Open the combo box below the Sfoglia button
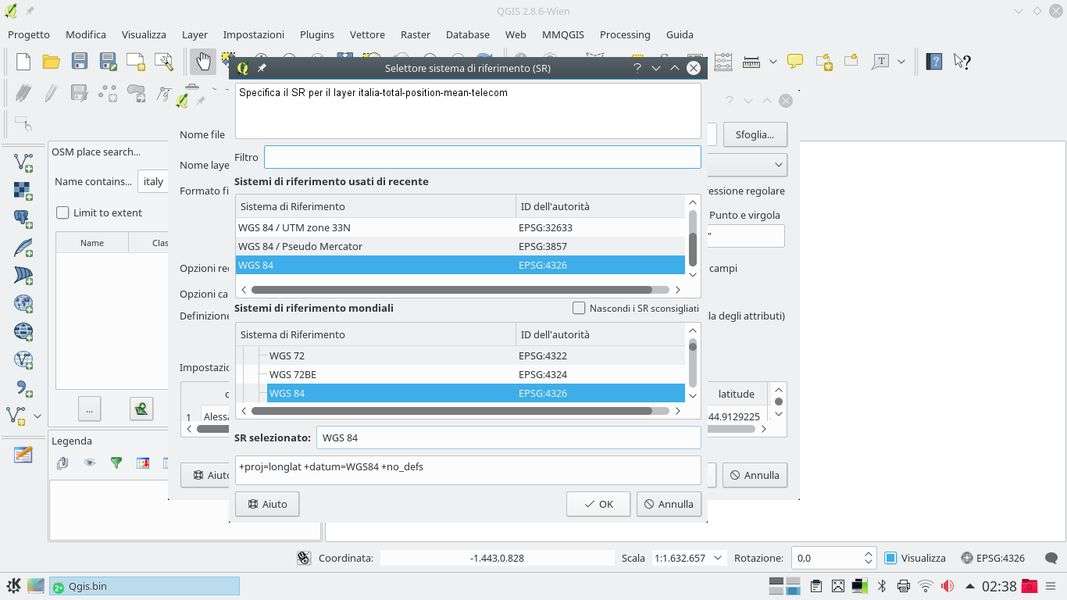Screen dimensions: 1067x600 (x=748, y=165)
